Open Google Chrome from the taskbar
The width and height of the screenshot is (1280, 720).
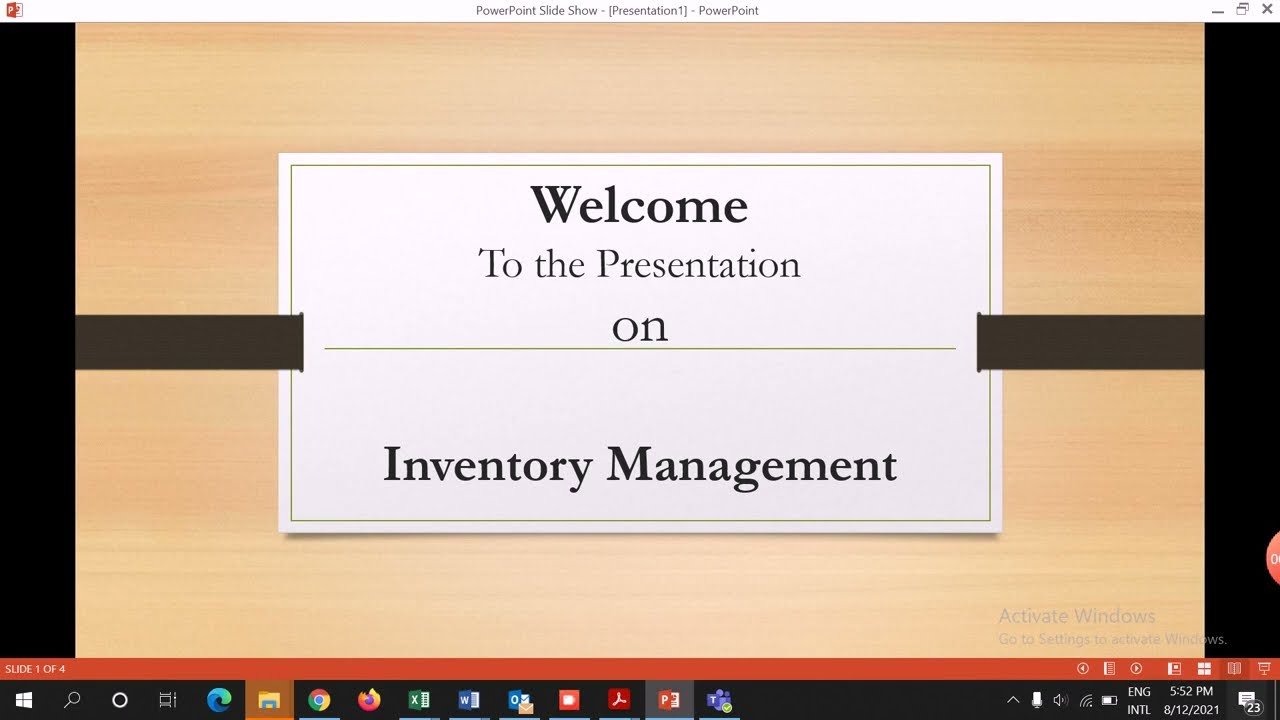pyautogui.click(x=319, y=700)
